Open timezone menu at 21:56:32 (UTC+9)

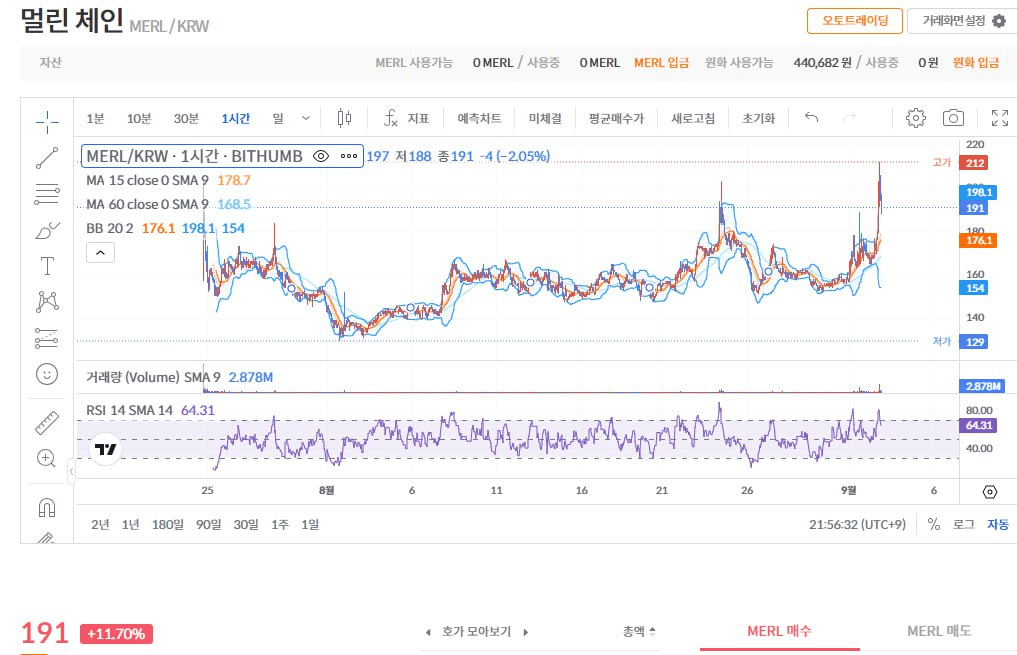[x=857, y=524]
